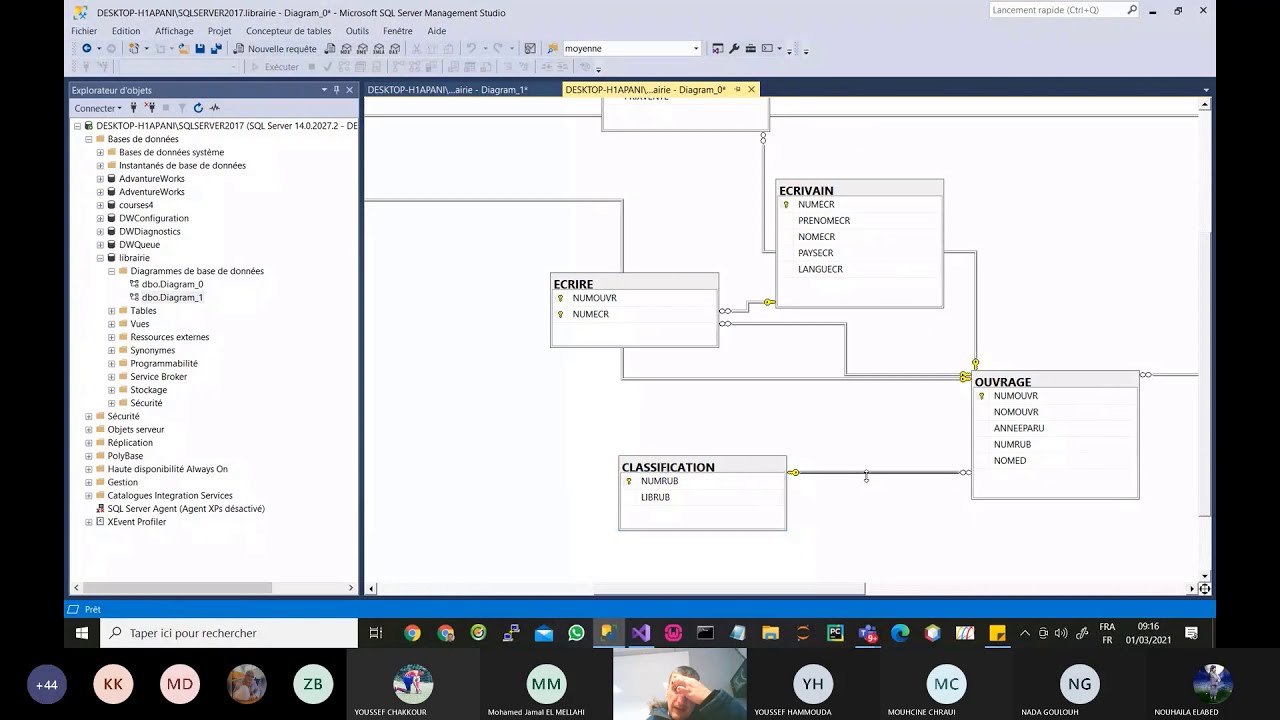Click the Disconnect plug icon in Object Explorer
The height and width of the screenshot is (720, 1280).
pos(149,108)
